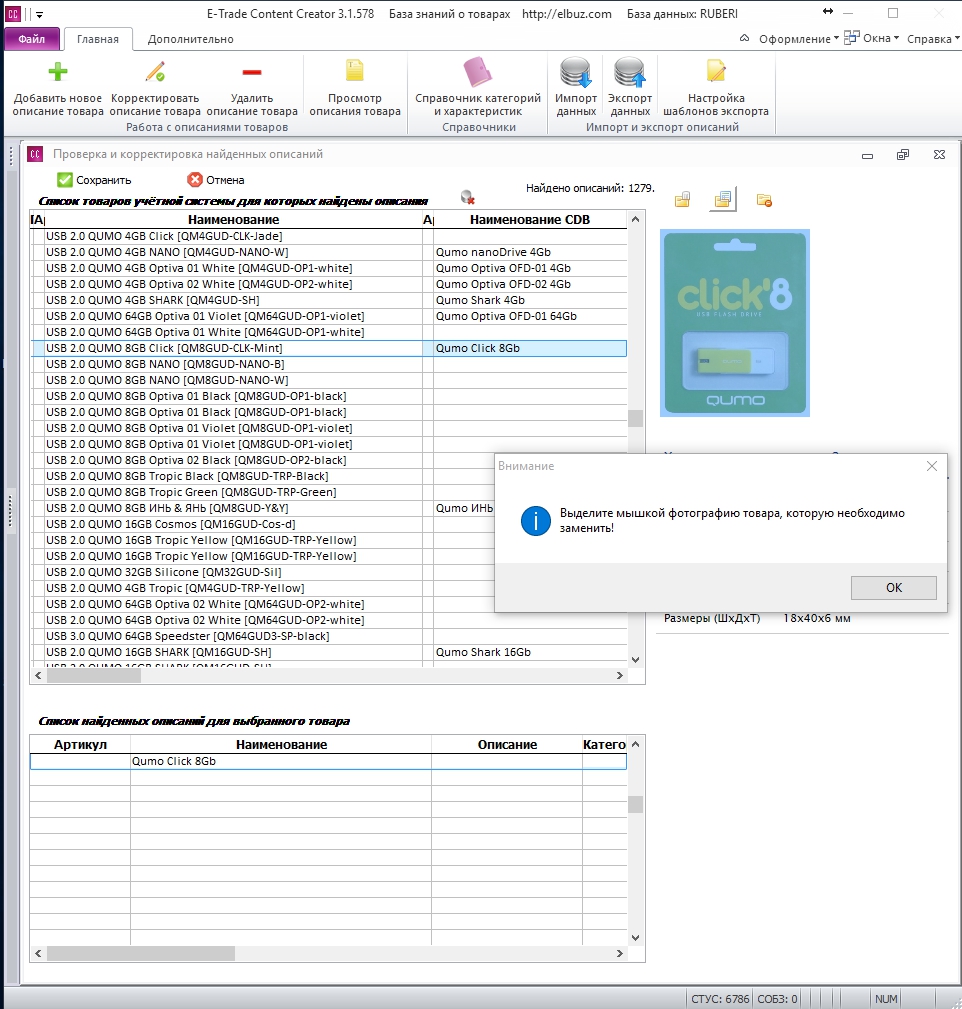The height and width of the screenshot is (1009, 962).
Task: Click the quick access toolbar dropdown arrow
Action: [x=40, y=14]
